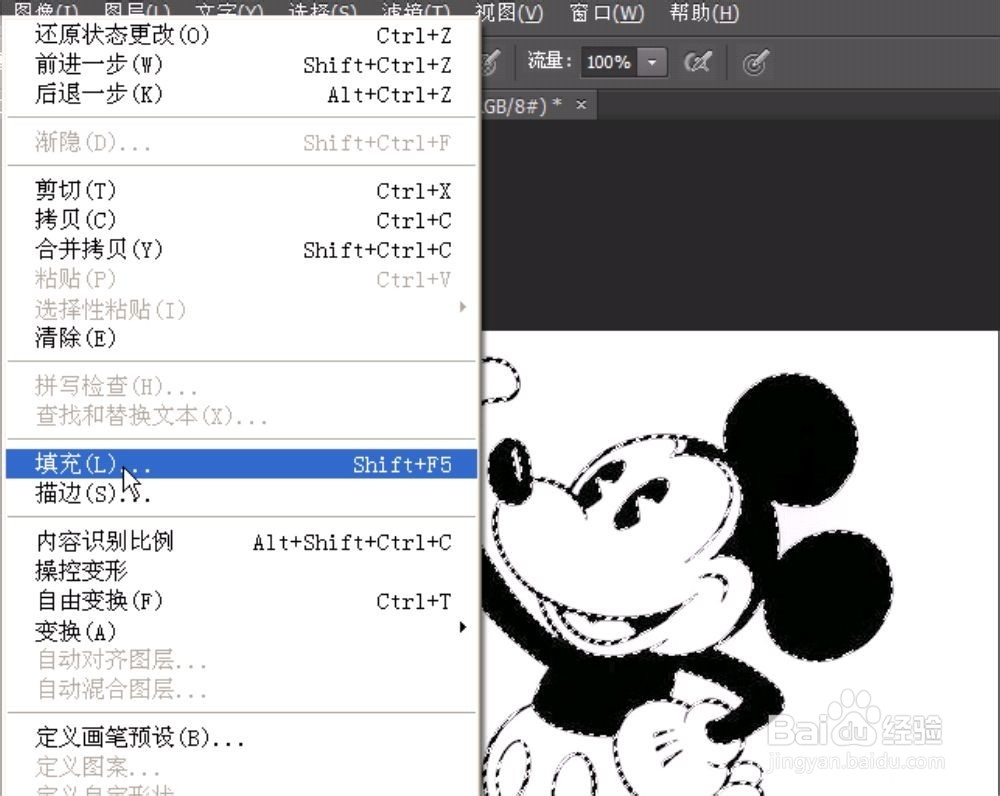Viewport: 1000px width, 796px height.
Task: Switch to the open document tab
Action: (x=531, y=103)
